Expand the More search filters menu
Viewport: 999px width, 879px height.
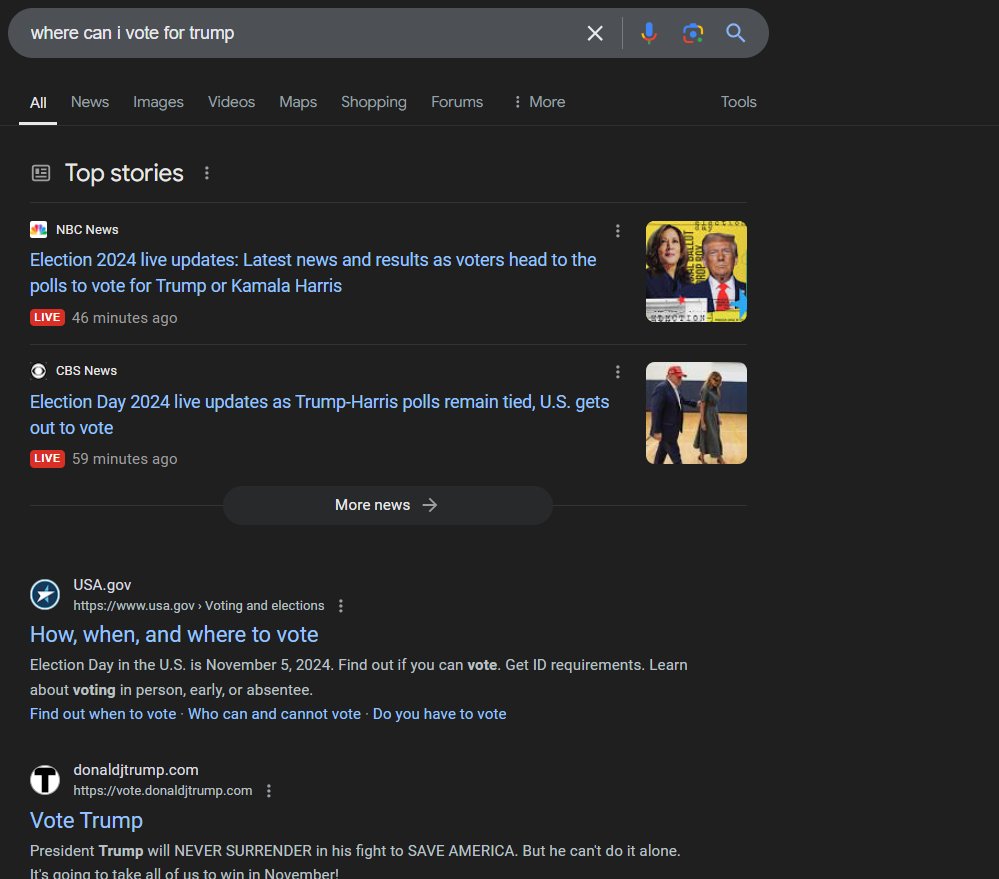click(x=539, y=102)
